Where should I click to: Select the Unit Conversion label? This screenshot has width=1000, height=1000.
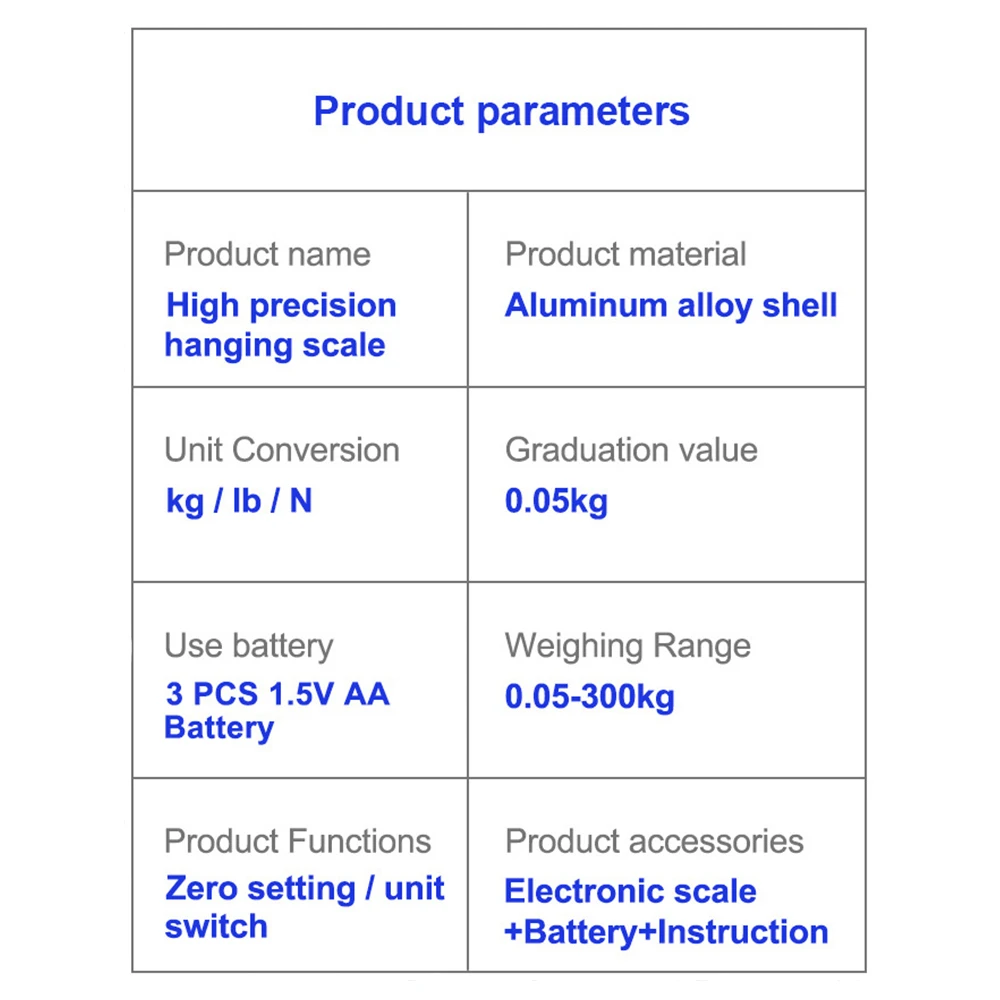click(281, 450)
